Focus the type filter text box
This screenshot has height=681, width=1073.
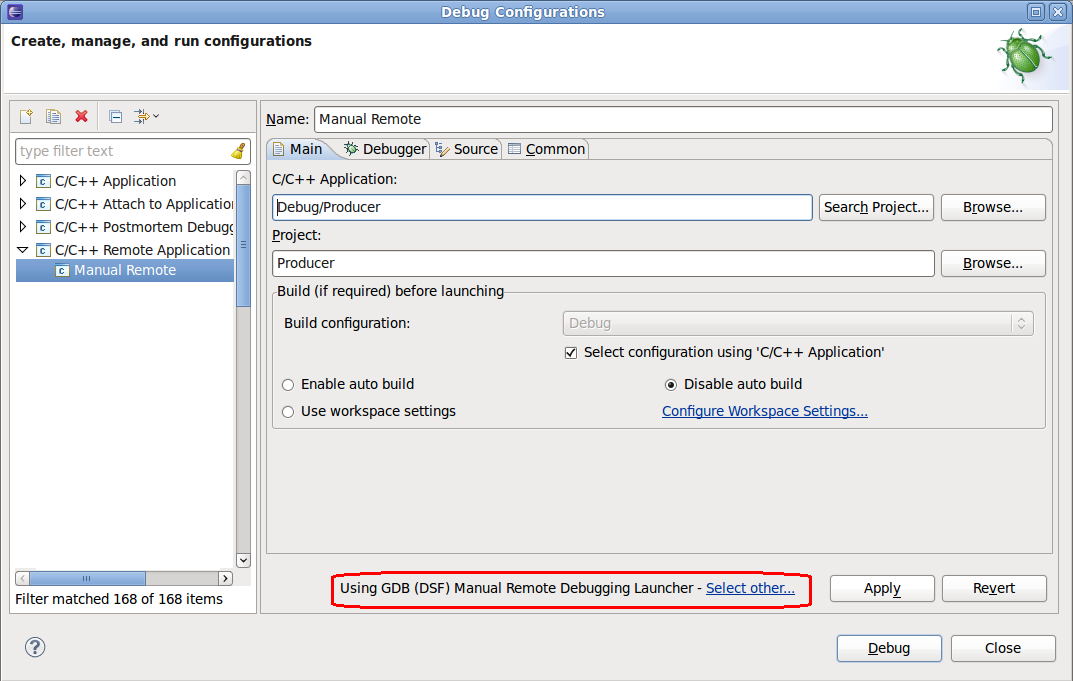coord(123,151)
